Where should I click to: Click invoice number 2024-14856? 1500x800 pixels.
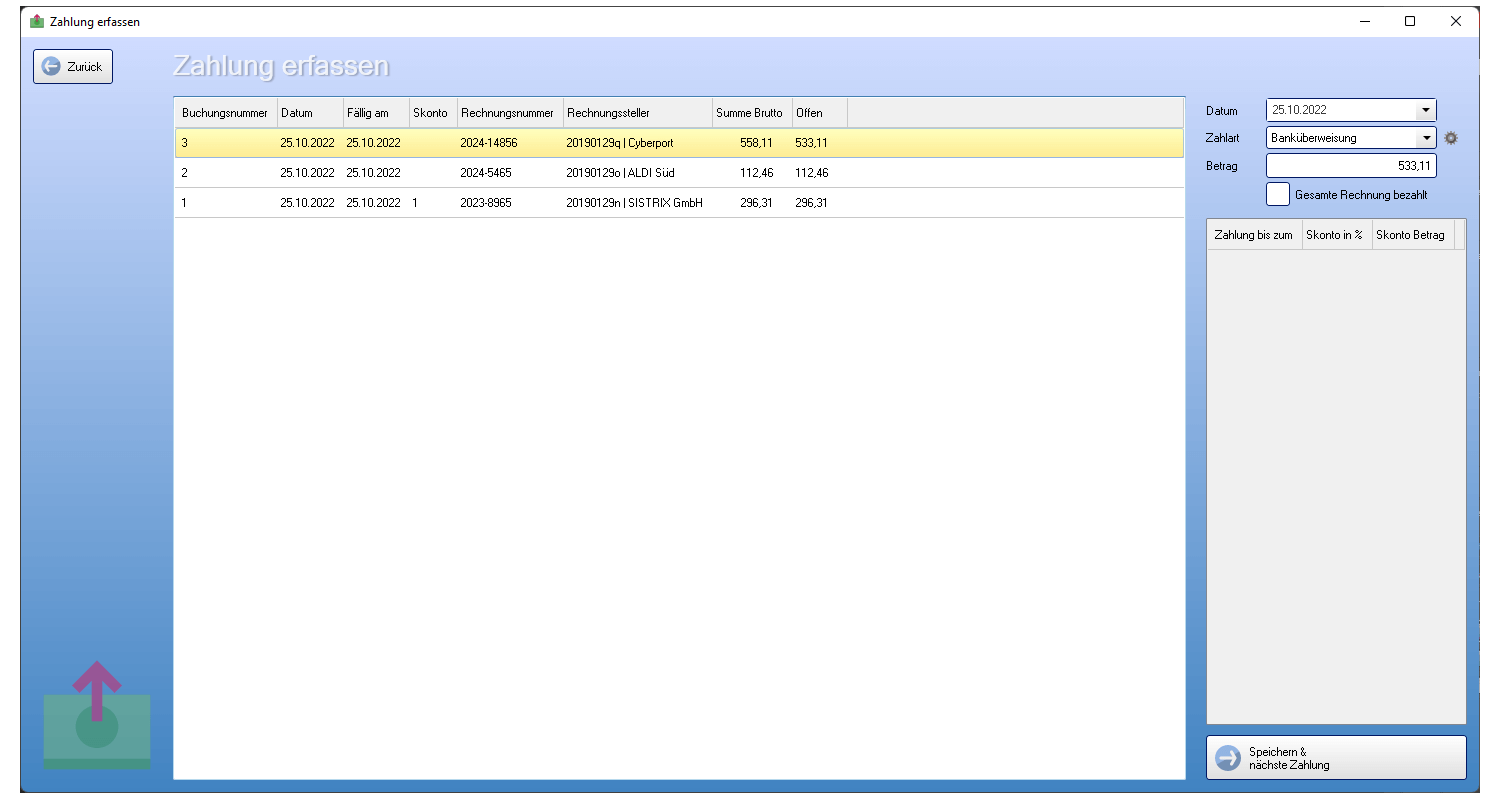[x=489, y=143]
